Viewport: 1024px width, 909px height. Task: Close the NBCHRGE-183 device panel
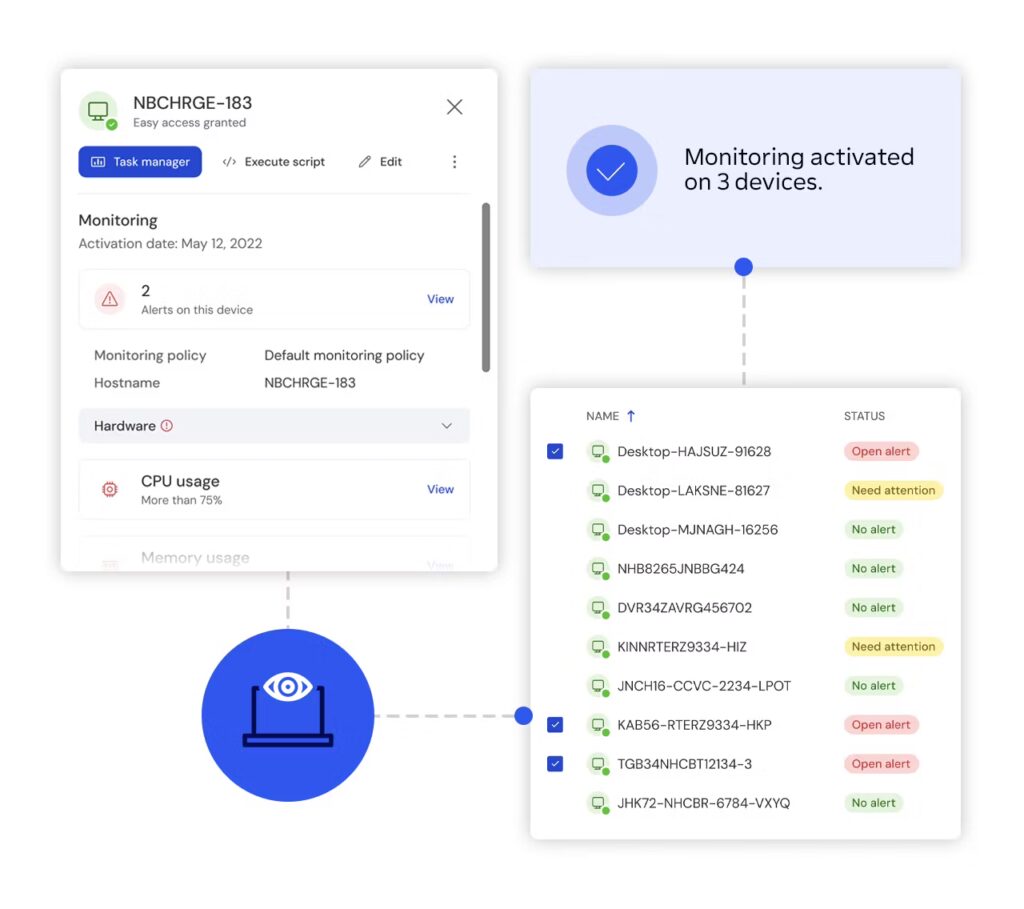455,107
